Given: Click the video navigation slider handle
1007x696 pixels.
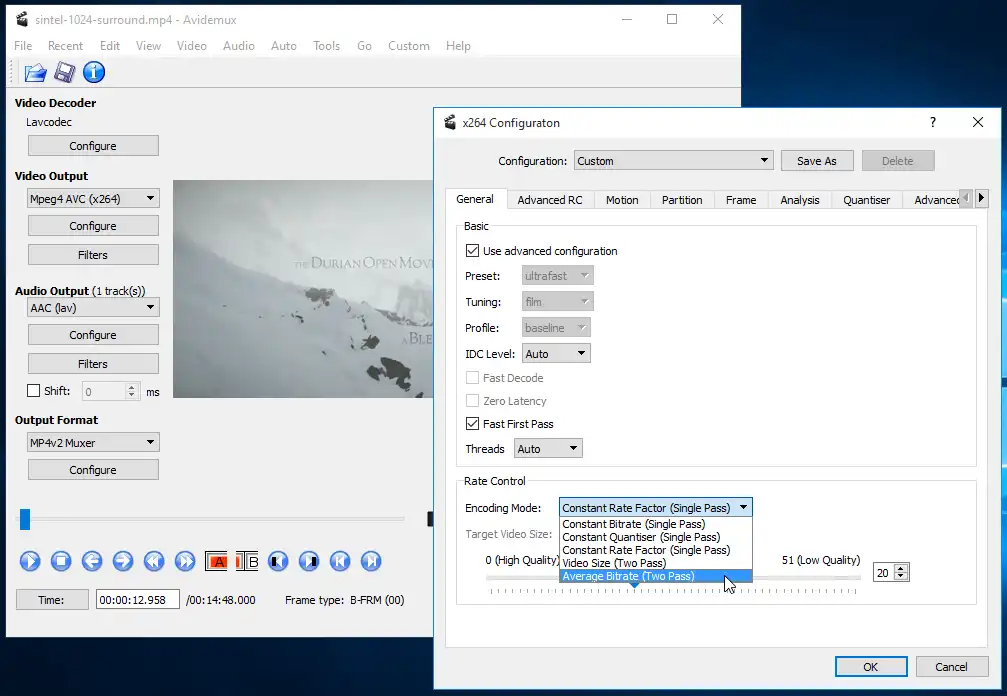Looking at the screenshot, I should click(x=26, y=519).
